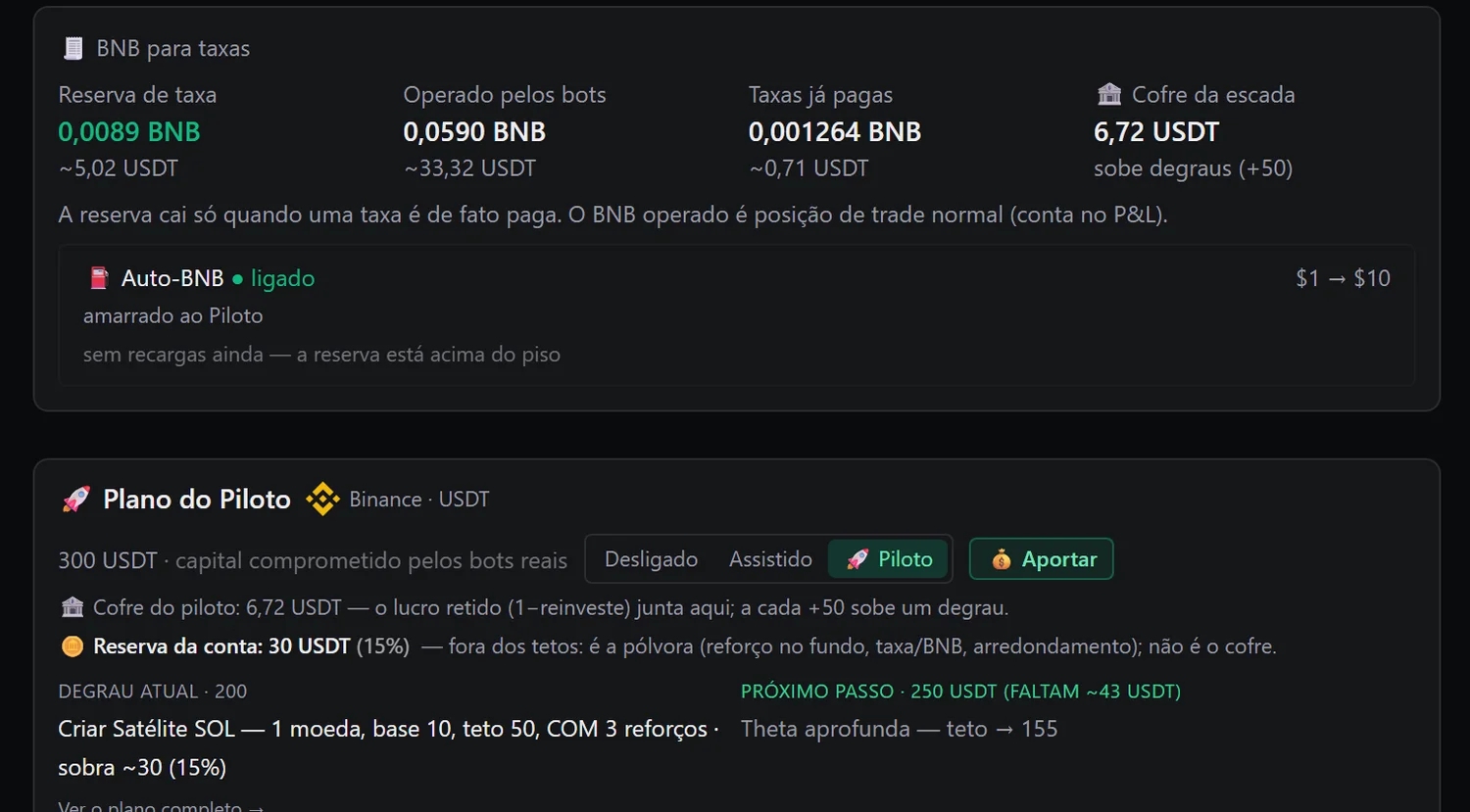The width and height of the screenshot is (1470, 812).
Task: Click the coin icon before Reserva da conta
Action: click(72, 646)
